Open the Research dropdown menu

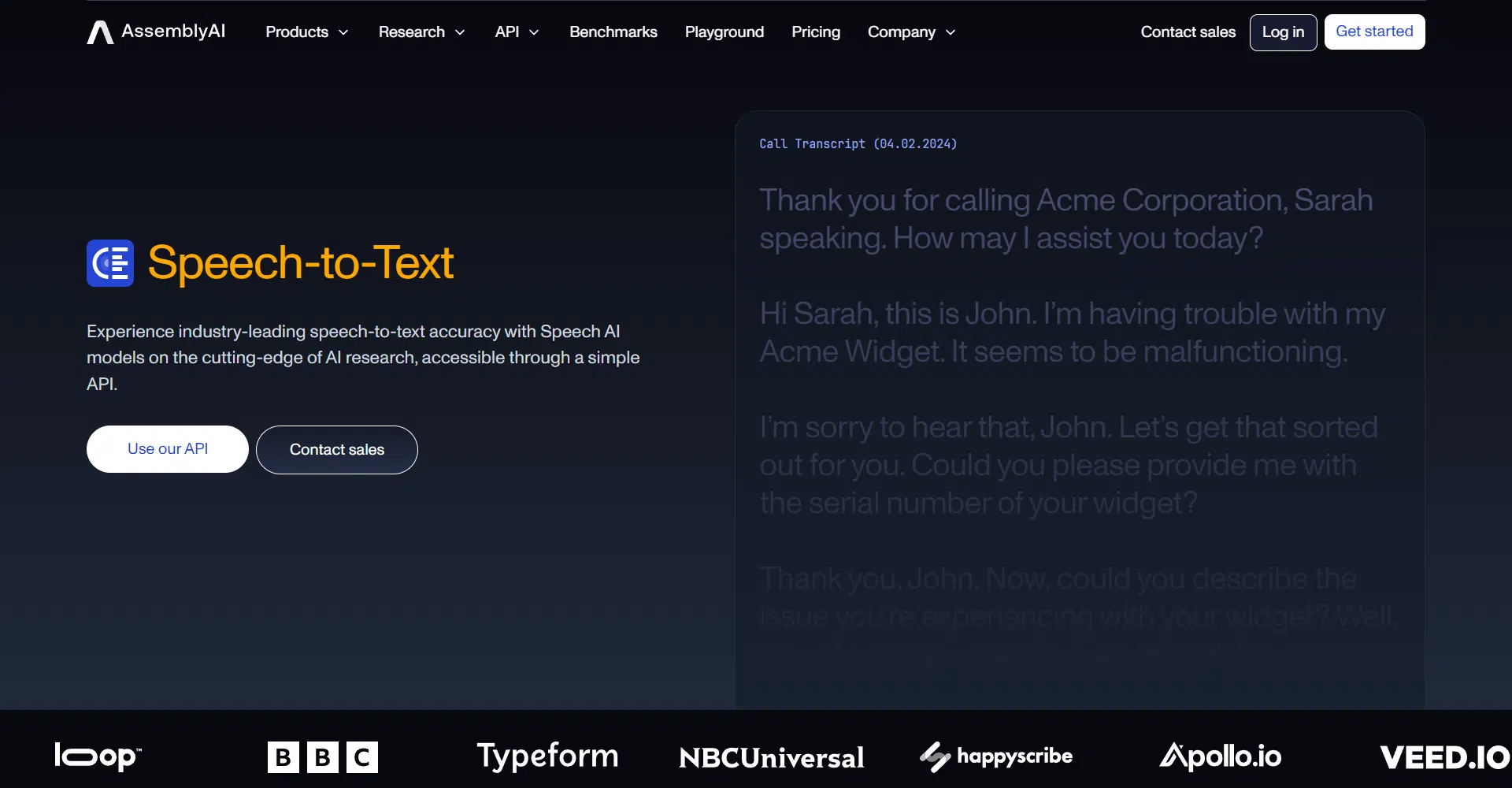click(421, 32)
